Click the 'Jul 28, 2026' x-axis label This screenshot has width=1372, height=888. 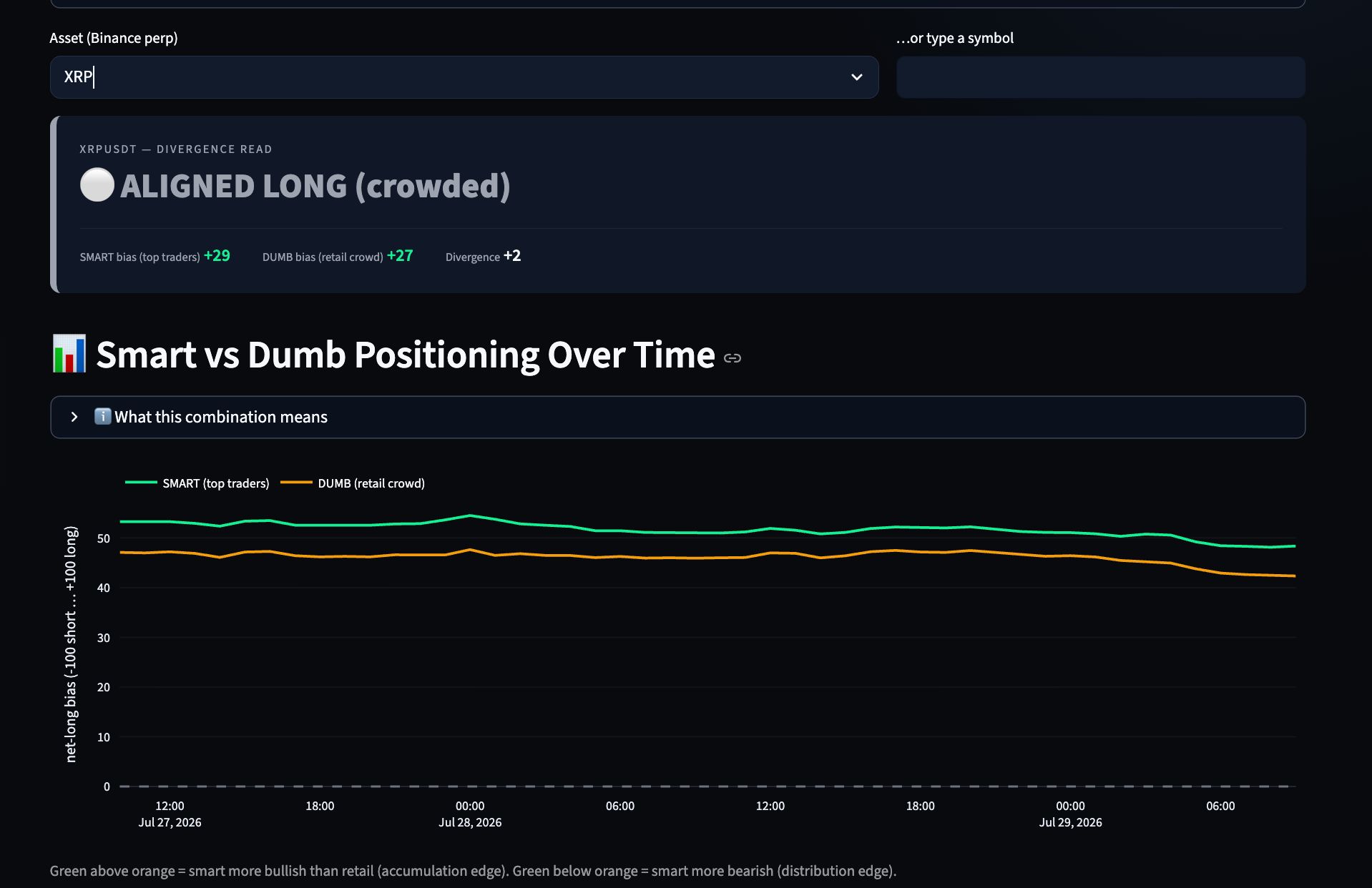coord(470,822)
